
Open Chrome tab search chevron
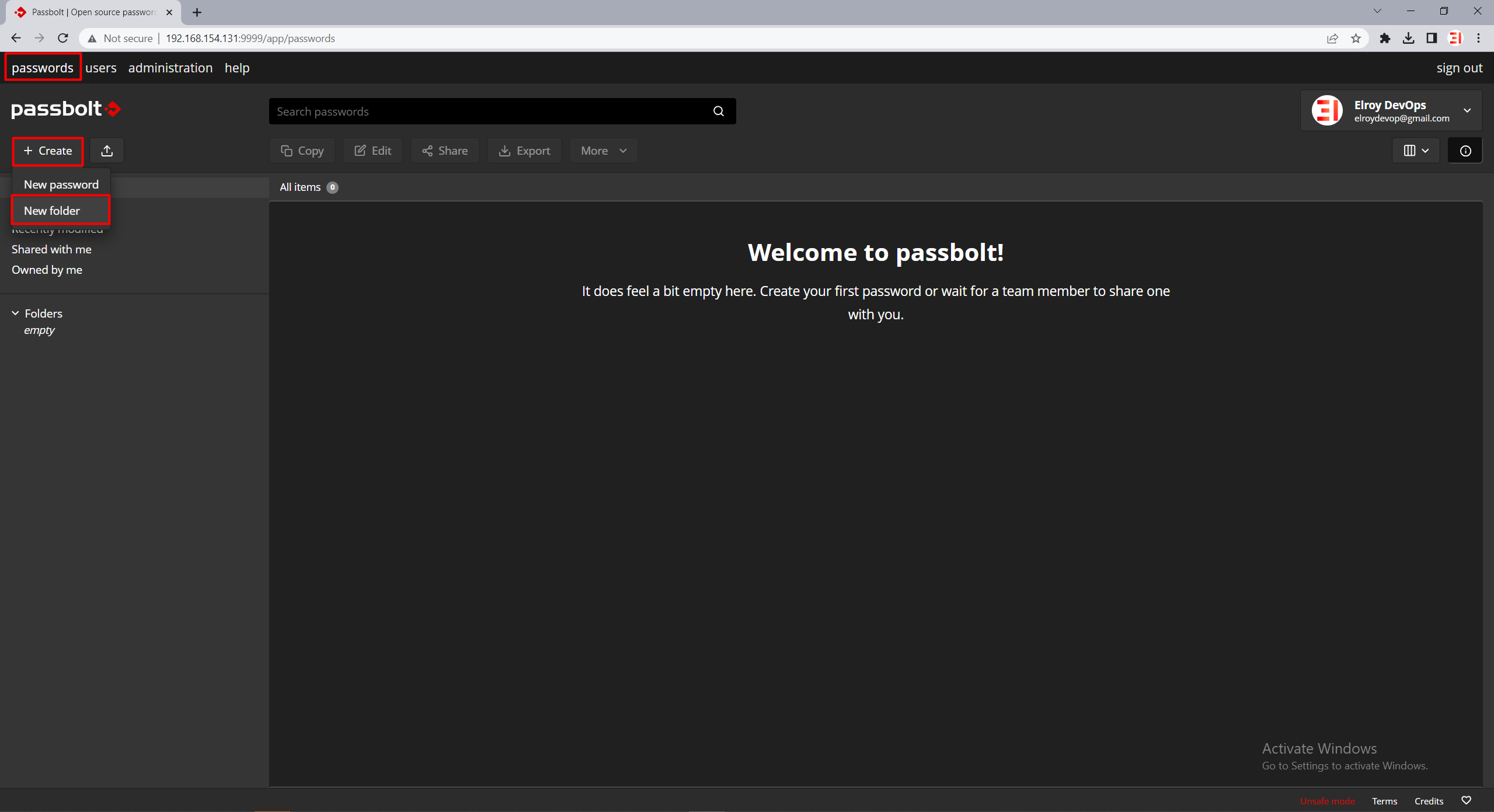point(1377,11)
